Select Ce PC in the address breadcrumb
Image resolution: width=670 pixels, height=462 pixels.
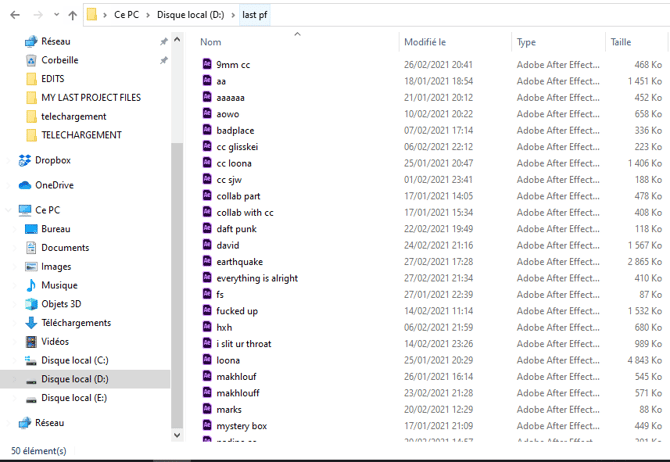[126, 15]
